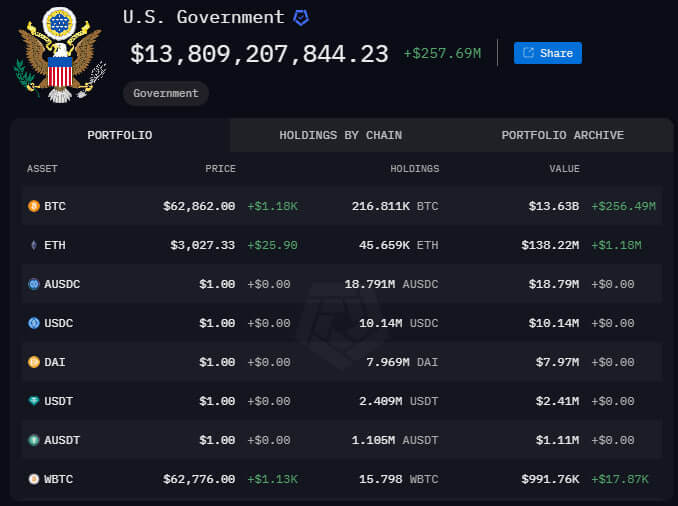Click the AUSDC token icon
Screen dimensions: 678x506
[x=34, y=284]
